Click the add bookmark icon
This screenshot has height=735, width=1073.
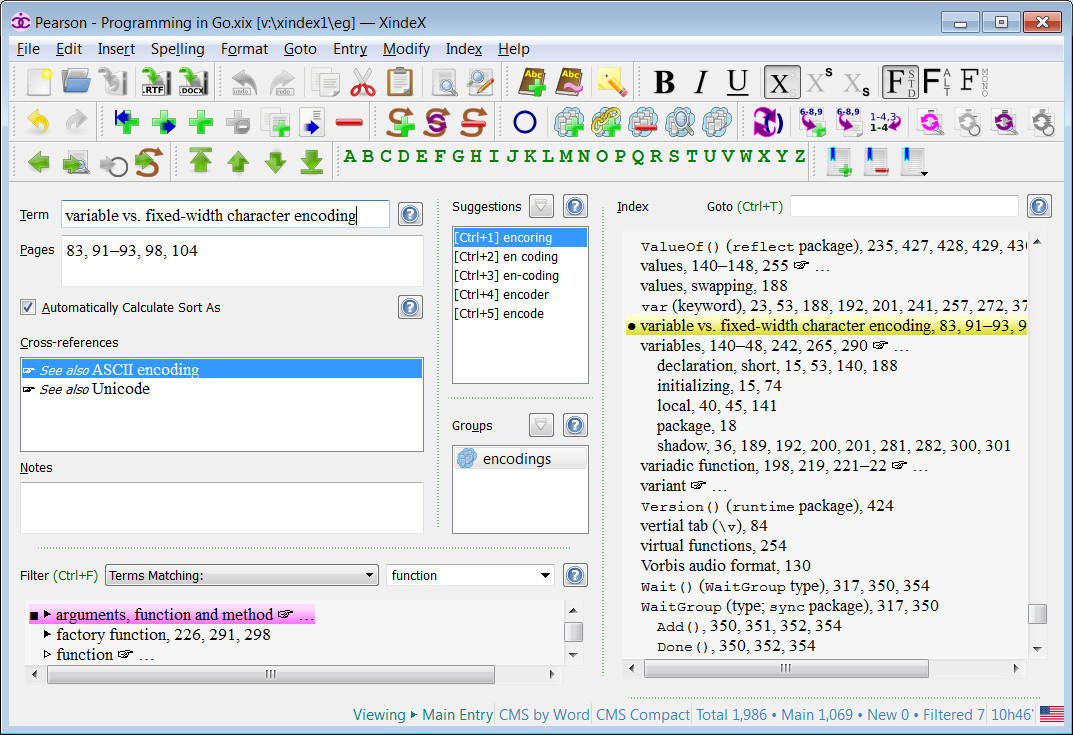coord(839,162)
